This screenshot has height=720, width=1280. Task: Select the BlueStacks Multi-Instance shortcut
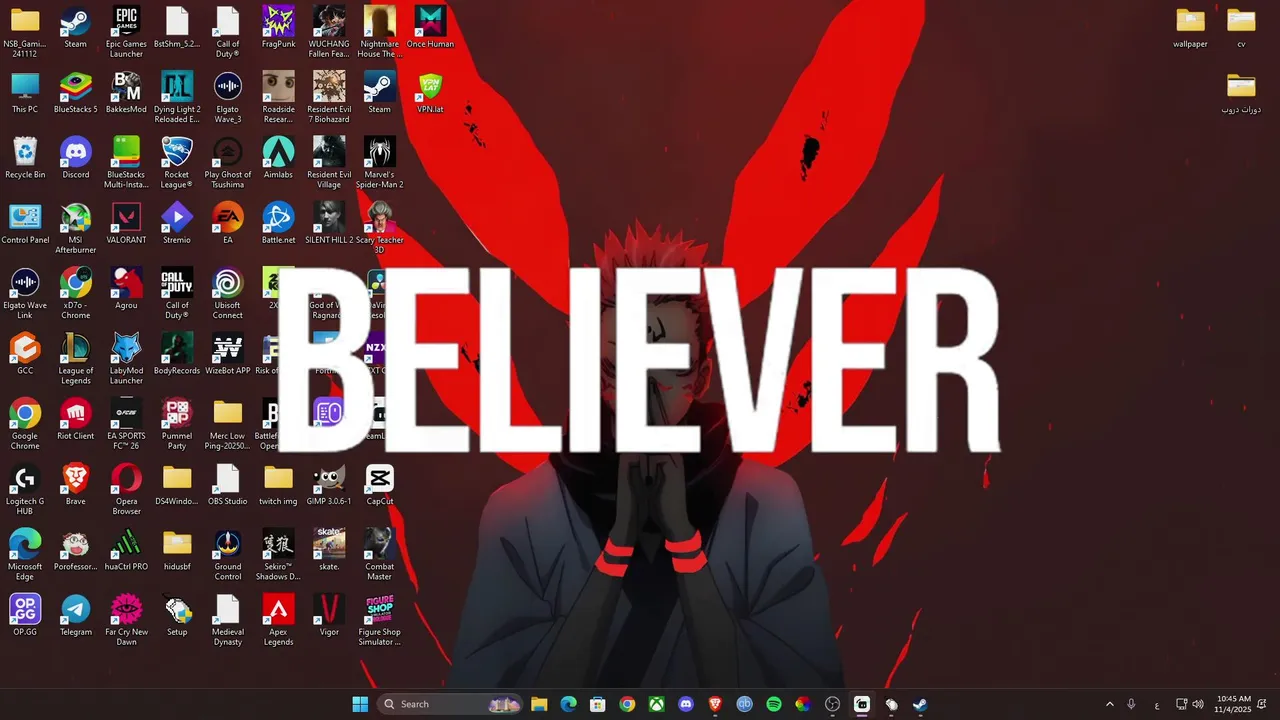[126, 162]
